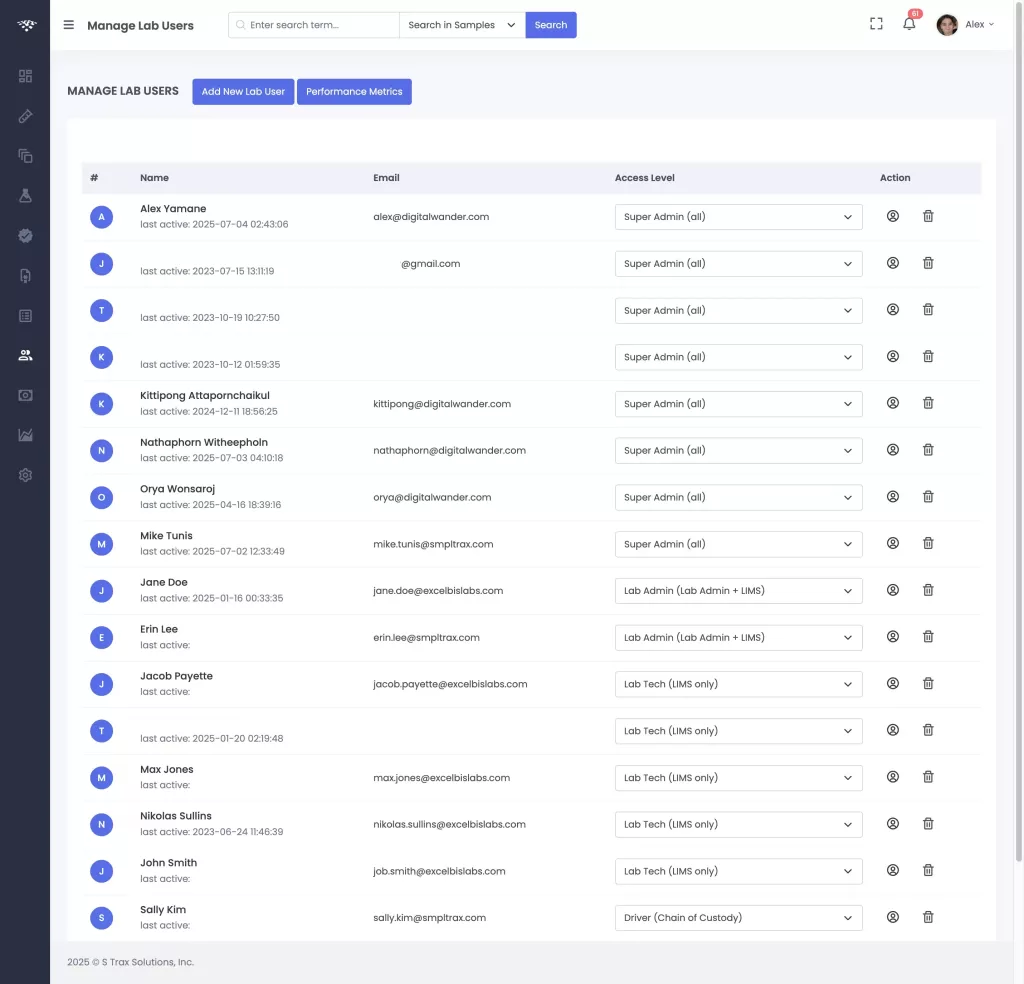
Task: Click the page vertical scrollbar
Action: pos(1019,431)
